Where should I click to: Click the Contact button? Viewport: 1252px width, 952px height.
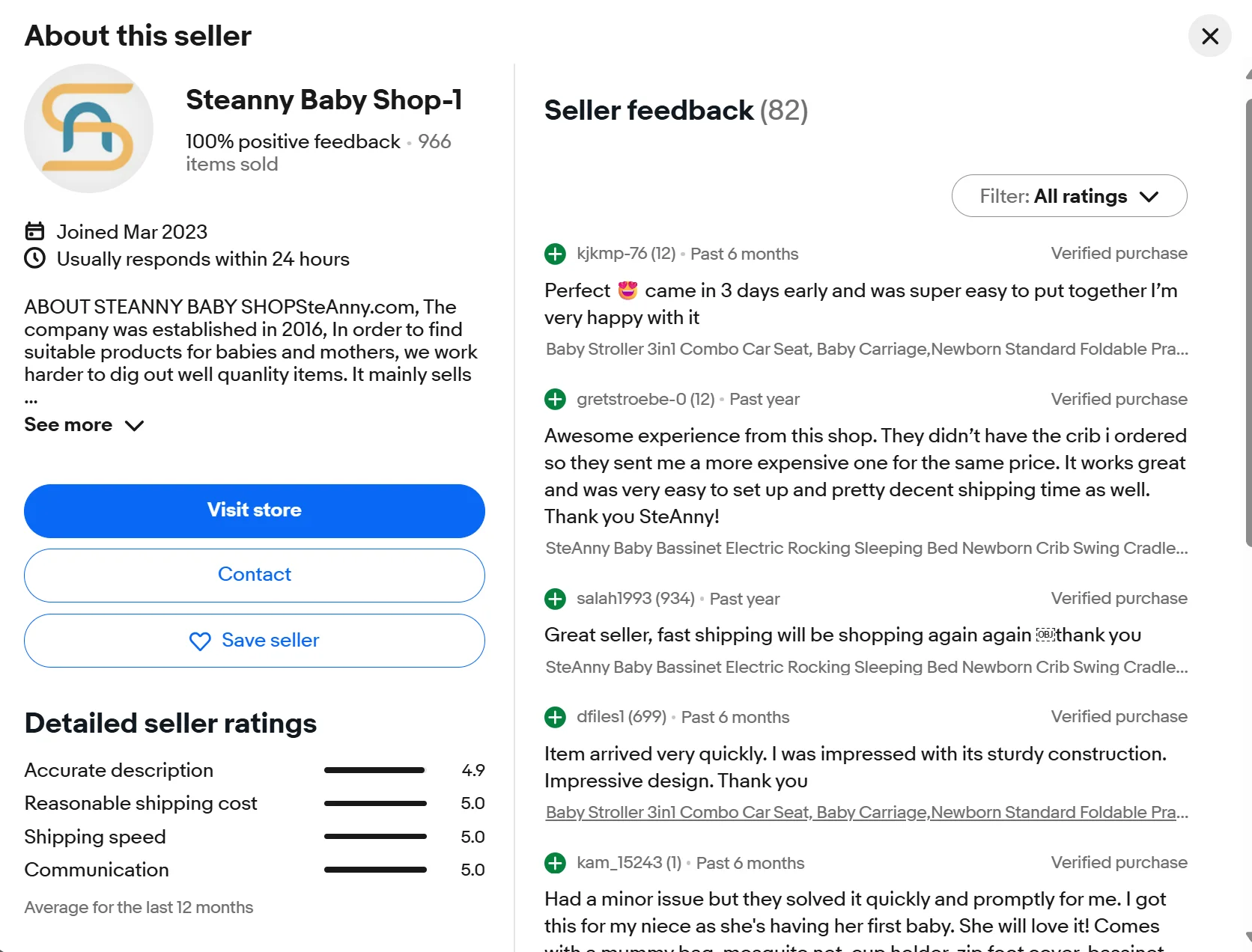click(255, 575)
